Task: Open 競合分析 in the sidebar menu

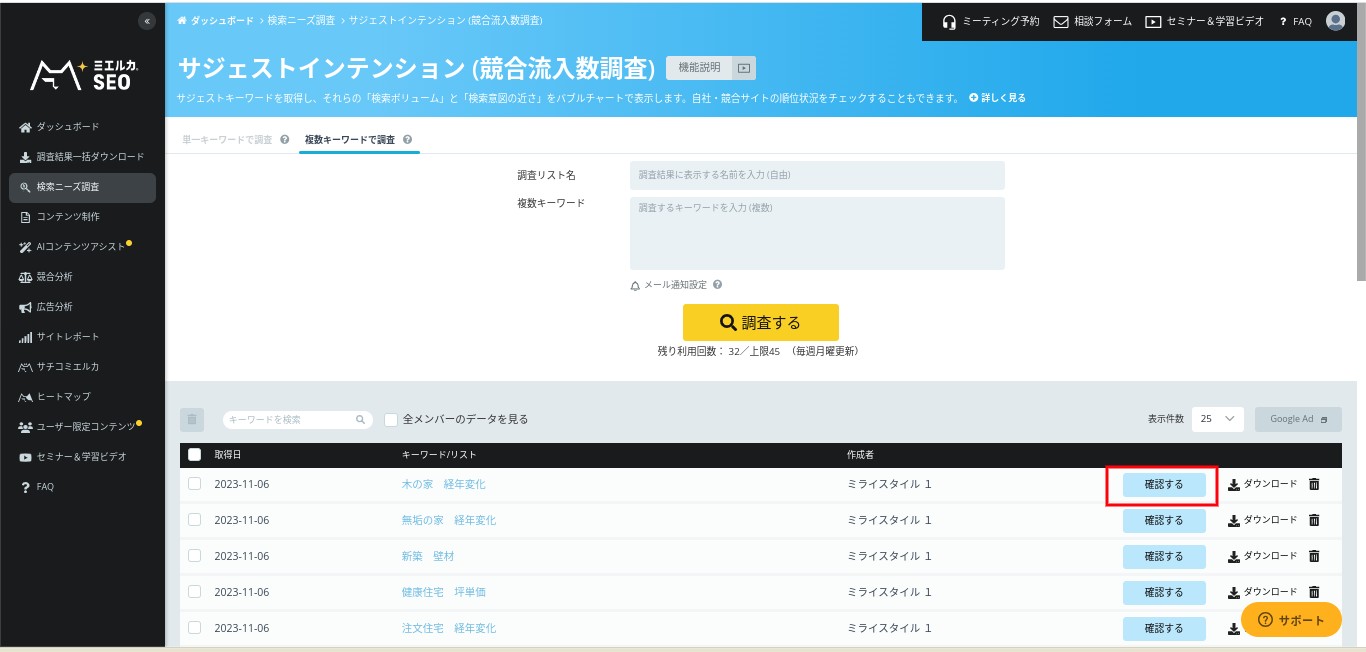Action: (x=55, y=277)
